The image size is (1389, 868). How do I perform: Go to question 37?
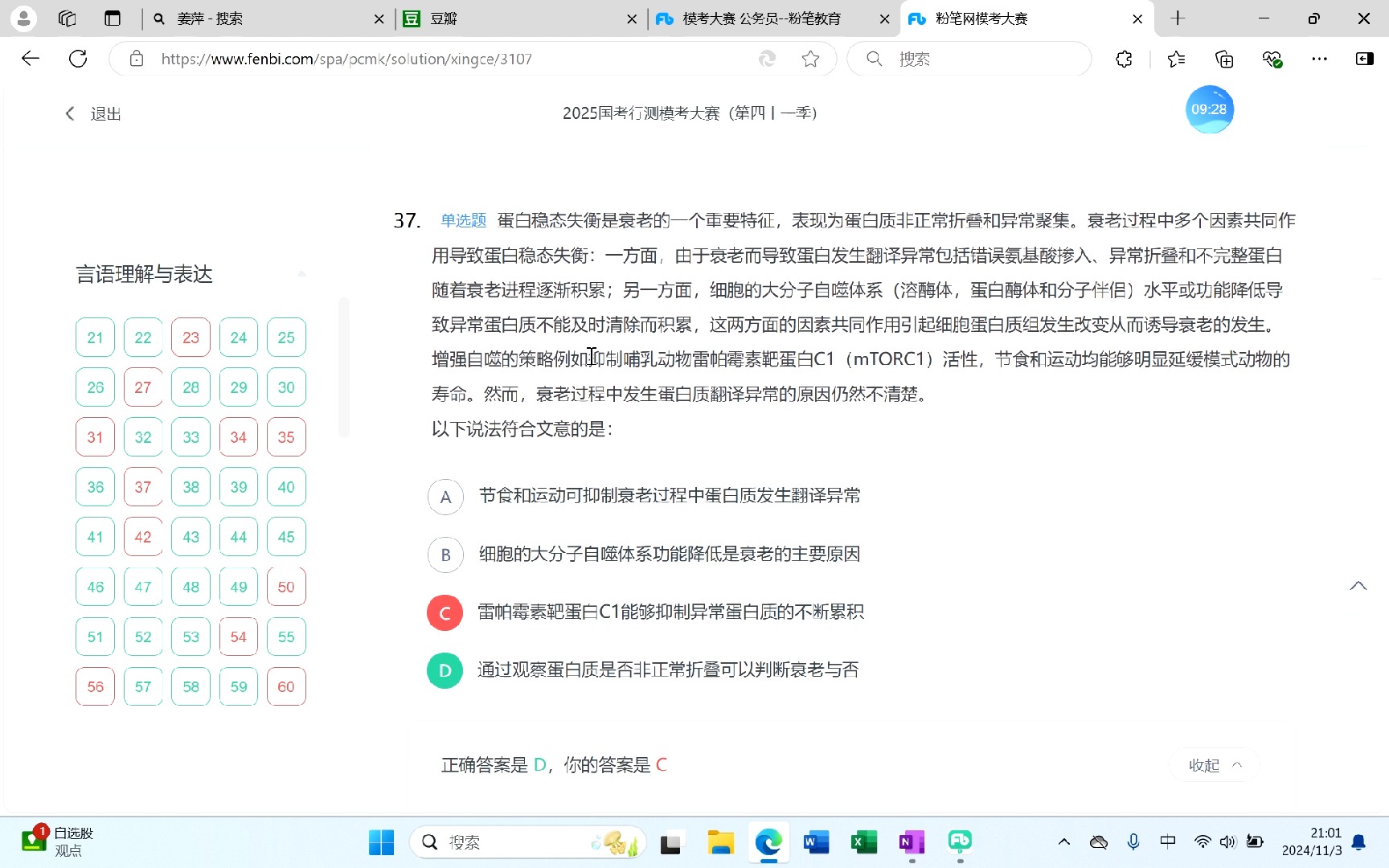pyautogui.click(x=143, y=487)
